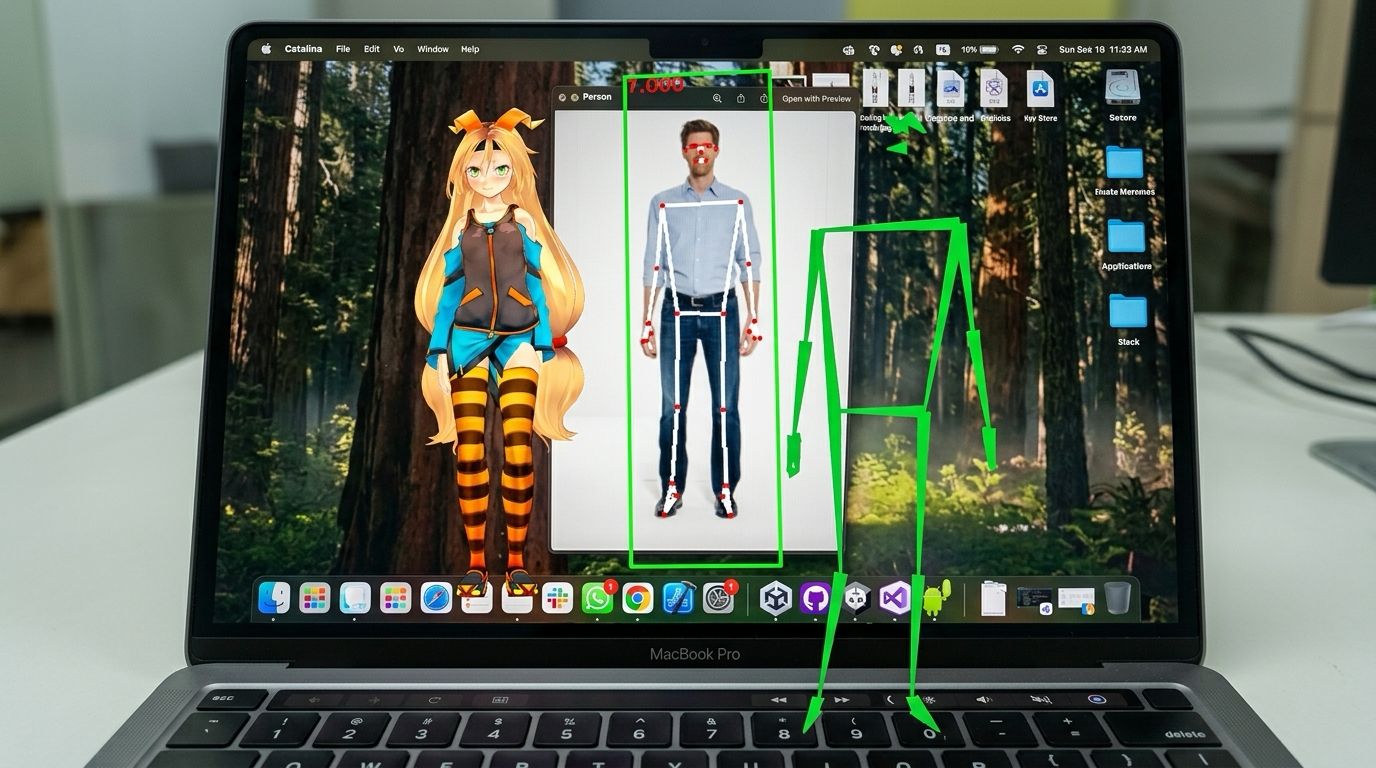Image resolution: width=1376 pixels, height=768 pixels.
Task: Open the Trash in the dock
Action: [1117, 598]
